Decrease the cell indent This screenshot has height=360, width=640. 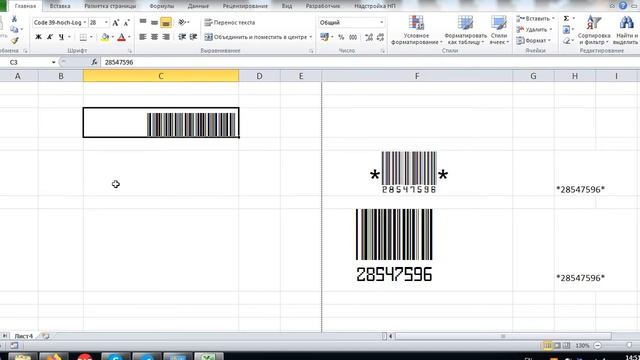(182, 37)
